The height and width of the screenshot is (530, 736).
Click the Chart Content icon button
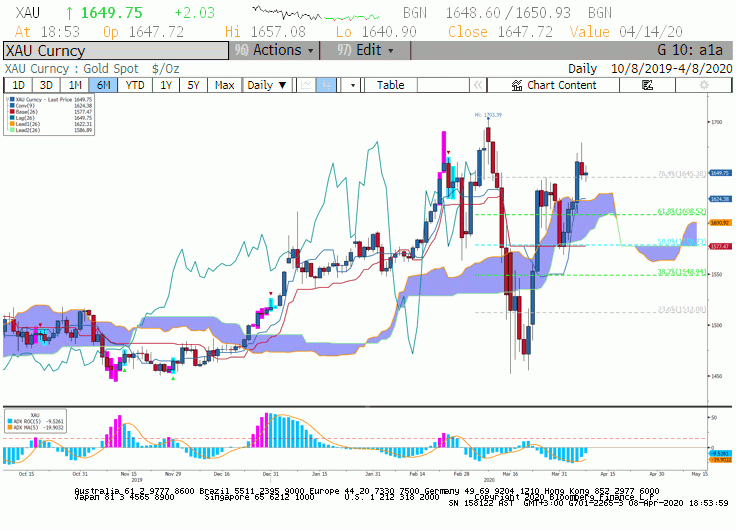click(553, 85)
